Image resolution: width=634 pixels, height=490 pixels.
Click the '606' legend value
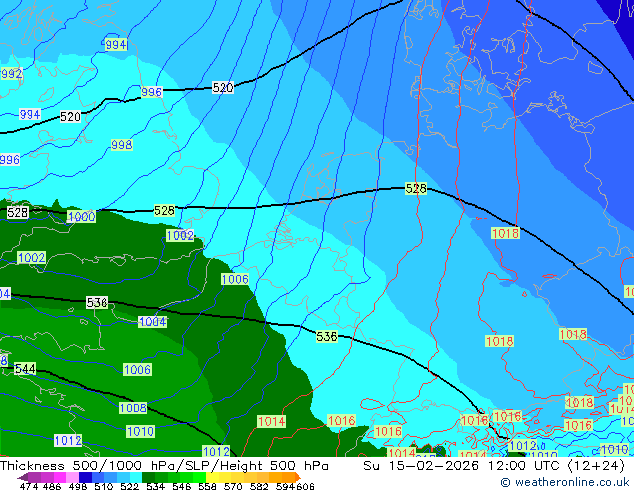305,486
